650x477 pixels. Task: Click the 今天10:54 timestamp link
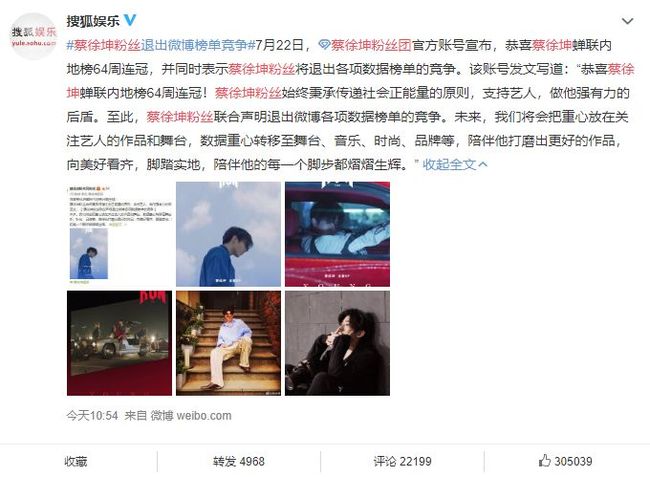[92, 415]
